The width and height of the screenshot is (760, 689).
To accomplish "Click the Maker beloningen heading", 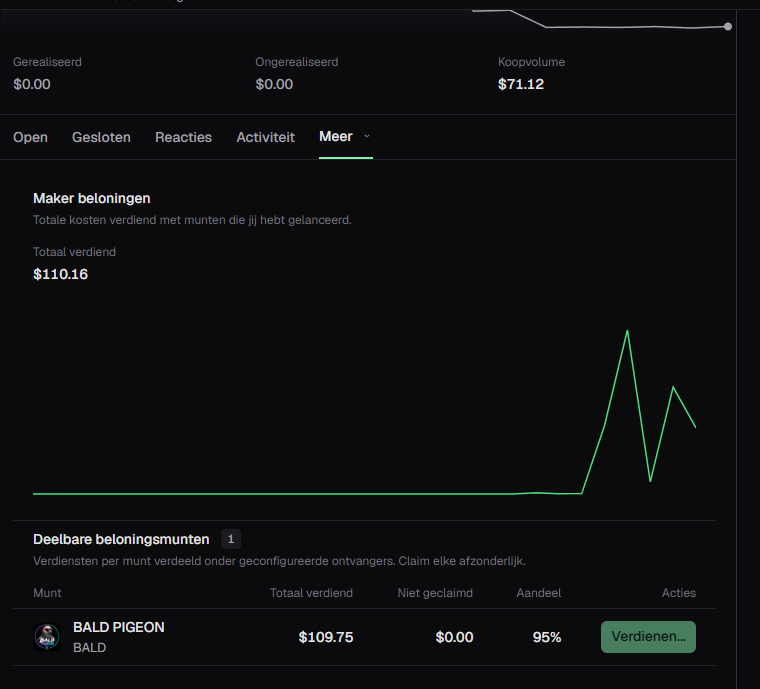I will (92, 199).
